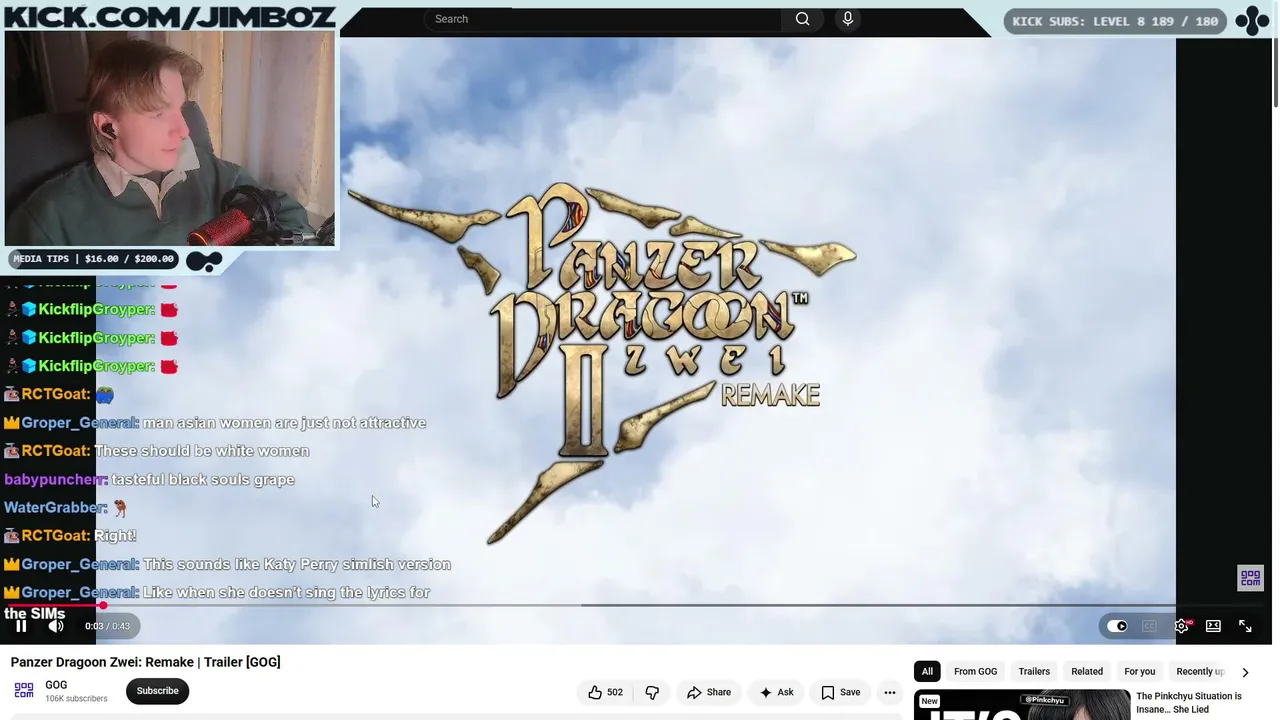Switch to theater mode
Image resolution: width=1280 pixels, height=720 pixels.
1213,626
